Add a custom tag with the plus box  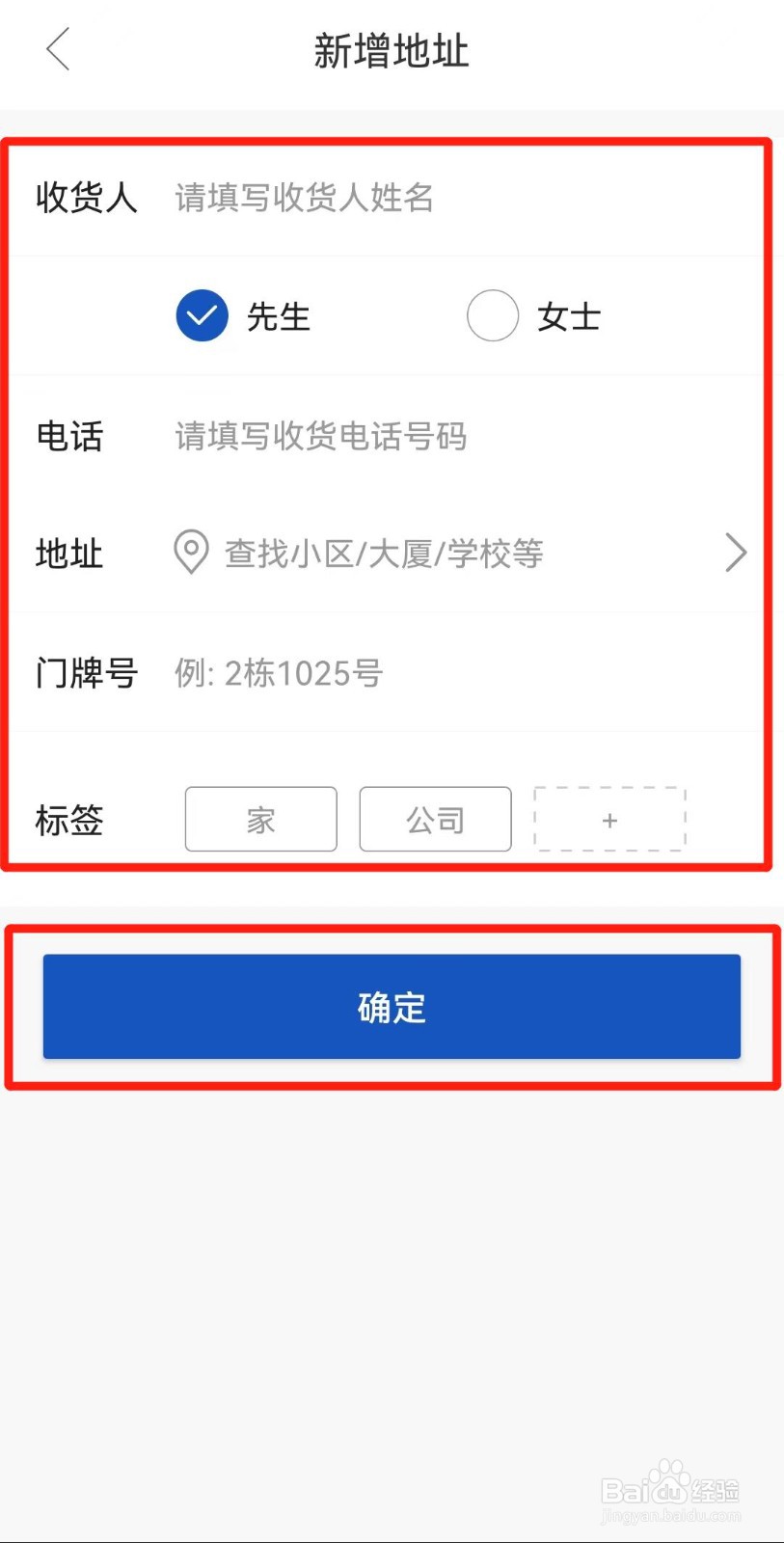tap(610, 819)
